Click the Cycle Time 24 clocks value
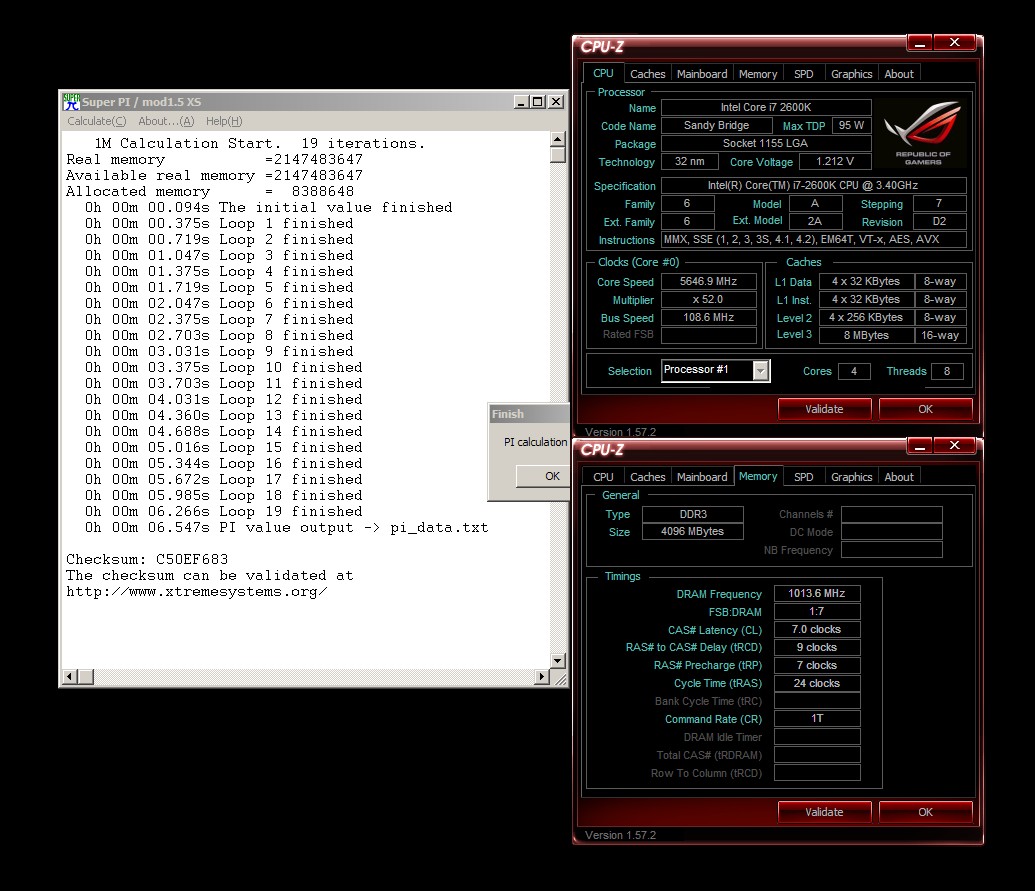The image size is (1035, 891). (817, 683)
